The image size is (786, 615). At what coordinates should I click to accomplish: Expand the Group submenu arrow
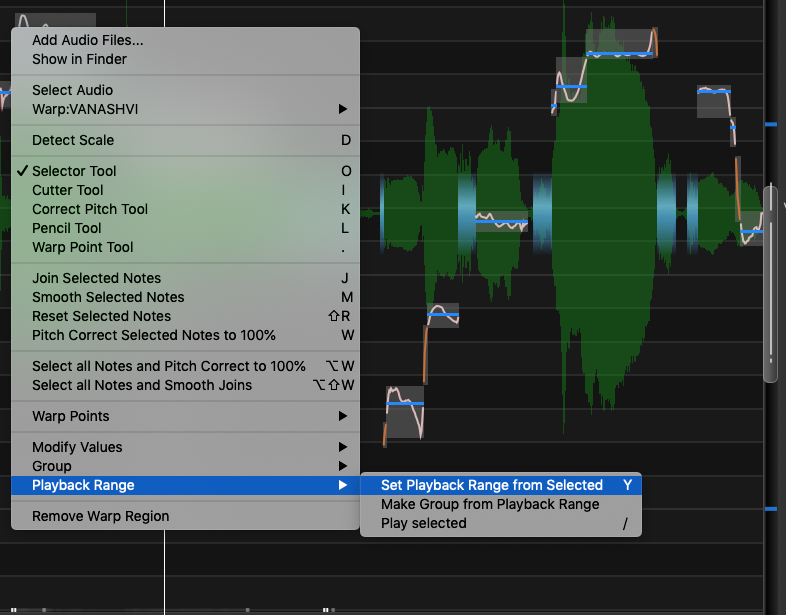click(x=343, y=466)
